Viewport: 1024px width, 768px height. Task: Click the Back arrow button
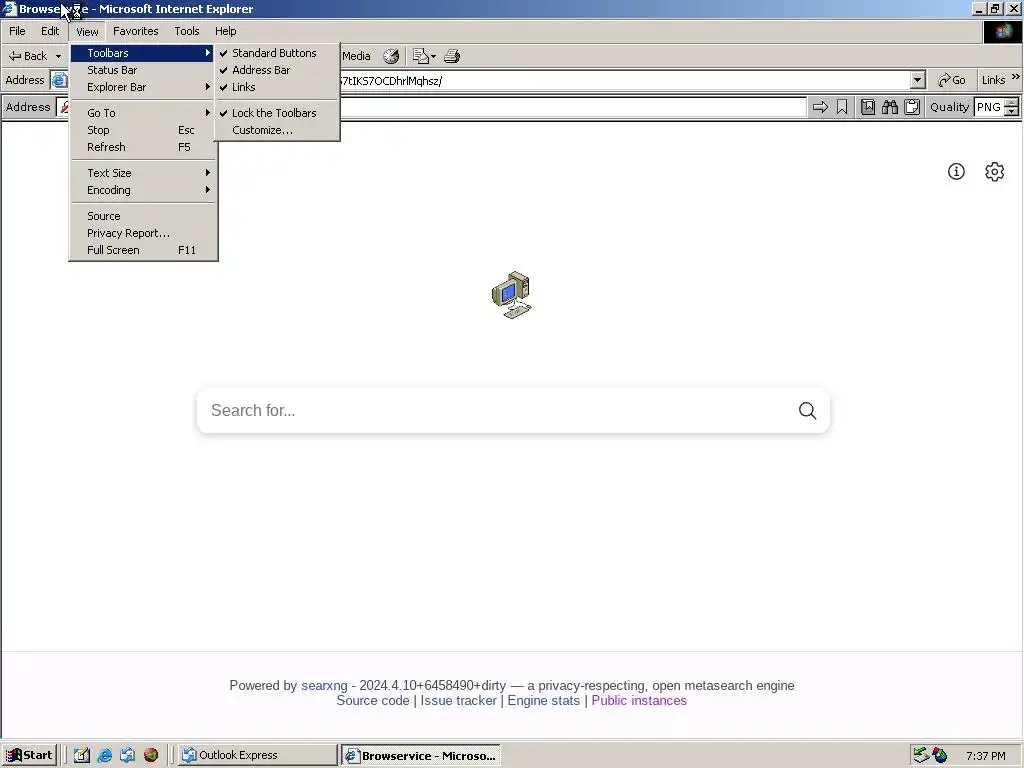[x=28, y=56]
